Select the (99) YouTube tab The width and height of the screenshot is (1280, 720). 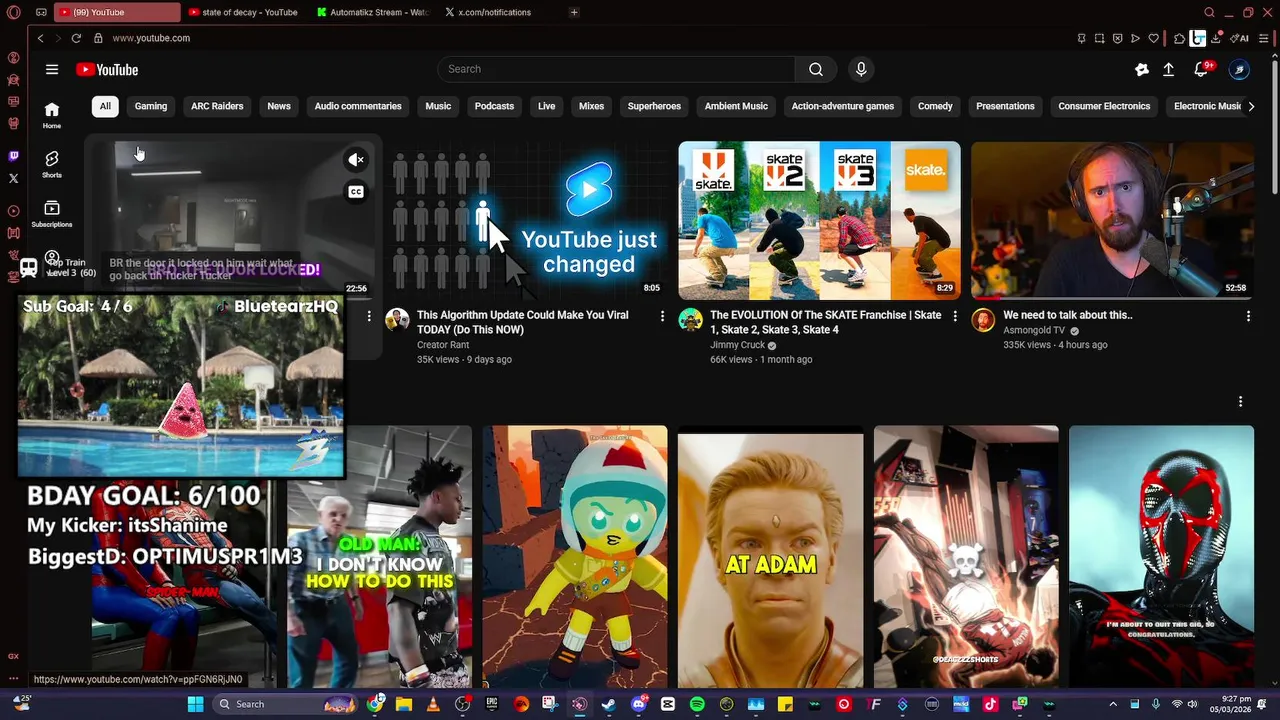[117, 12]
